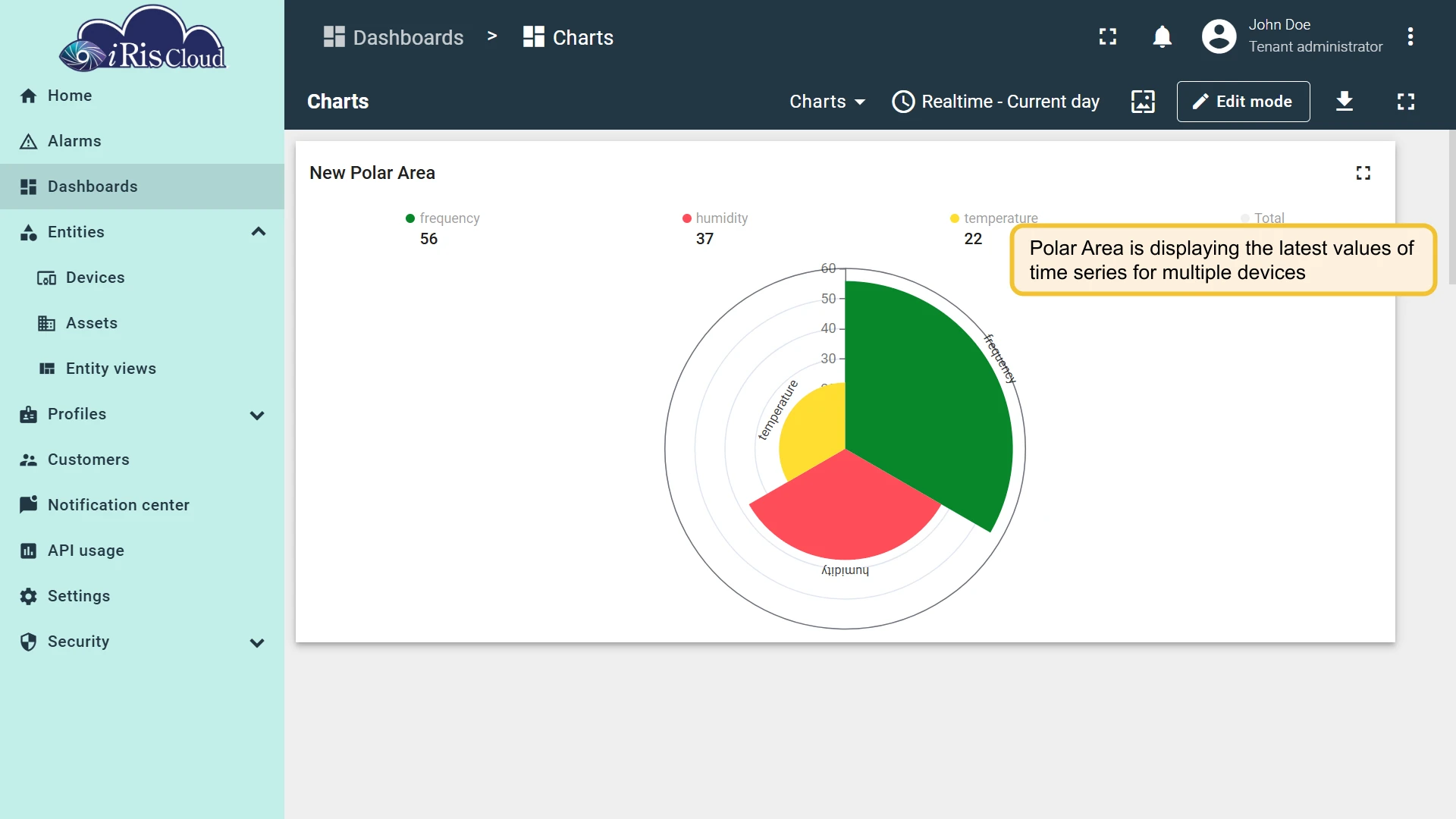Image resolution: width=1456 pixels, height=819 pixels.
Task: Collapse the Entities section chevron
Action: pos(258,232)
